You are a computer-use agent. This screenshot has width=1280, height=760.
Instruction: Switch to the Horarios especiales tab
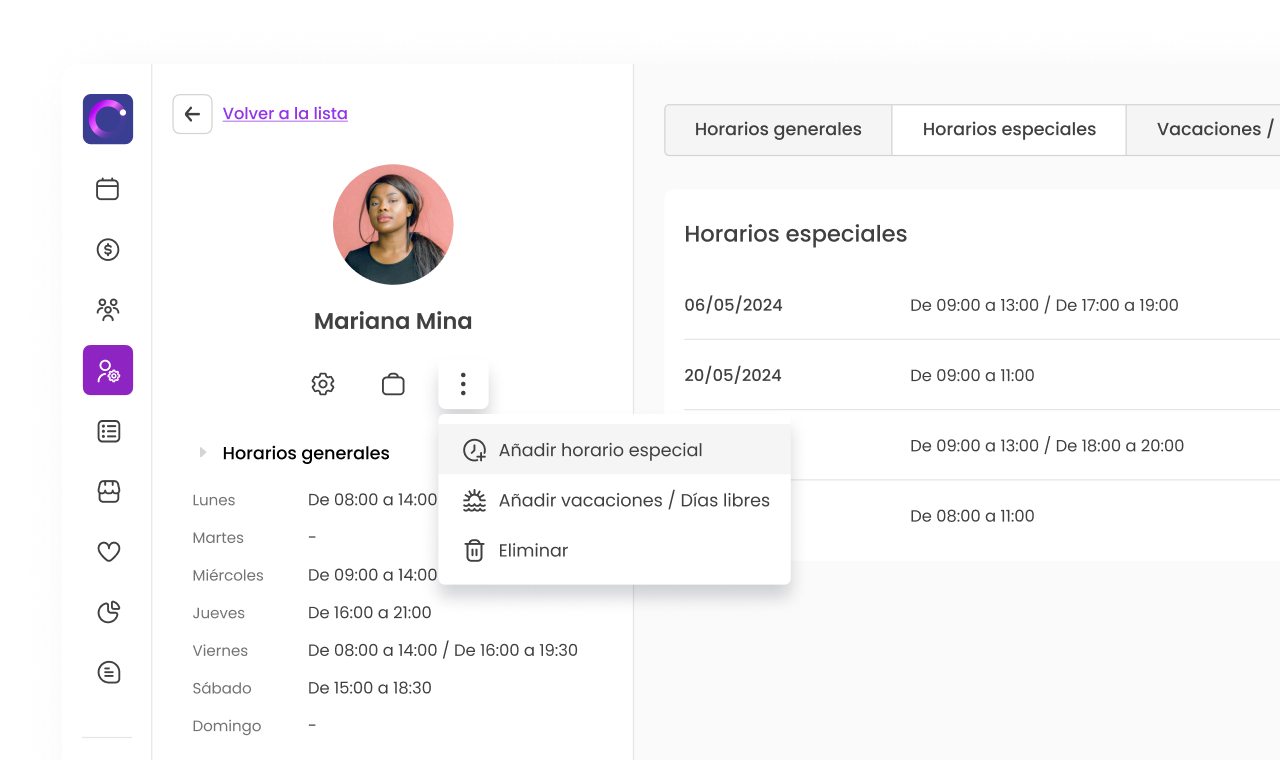click(1009, 130)
